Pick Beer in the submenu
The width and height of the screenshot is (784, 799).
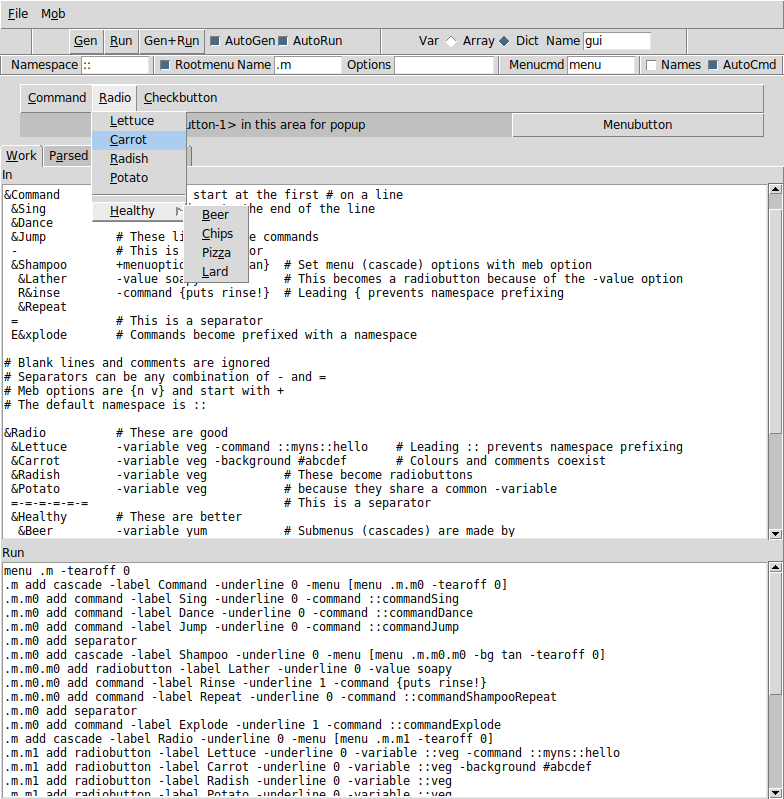pyautogui.click(x=216, y=215)
